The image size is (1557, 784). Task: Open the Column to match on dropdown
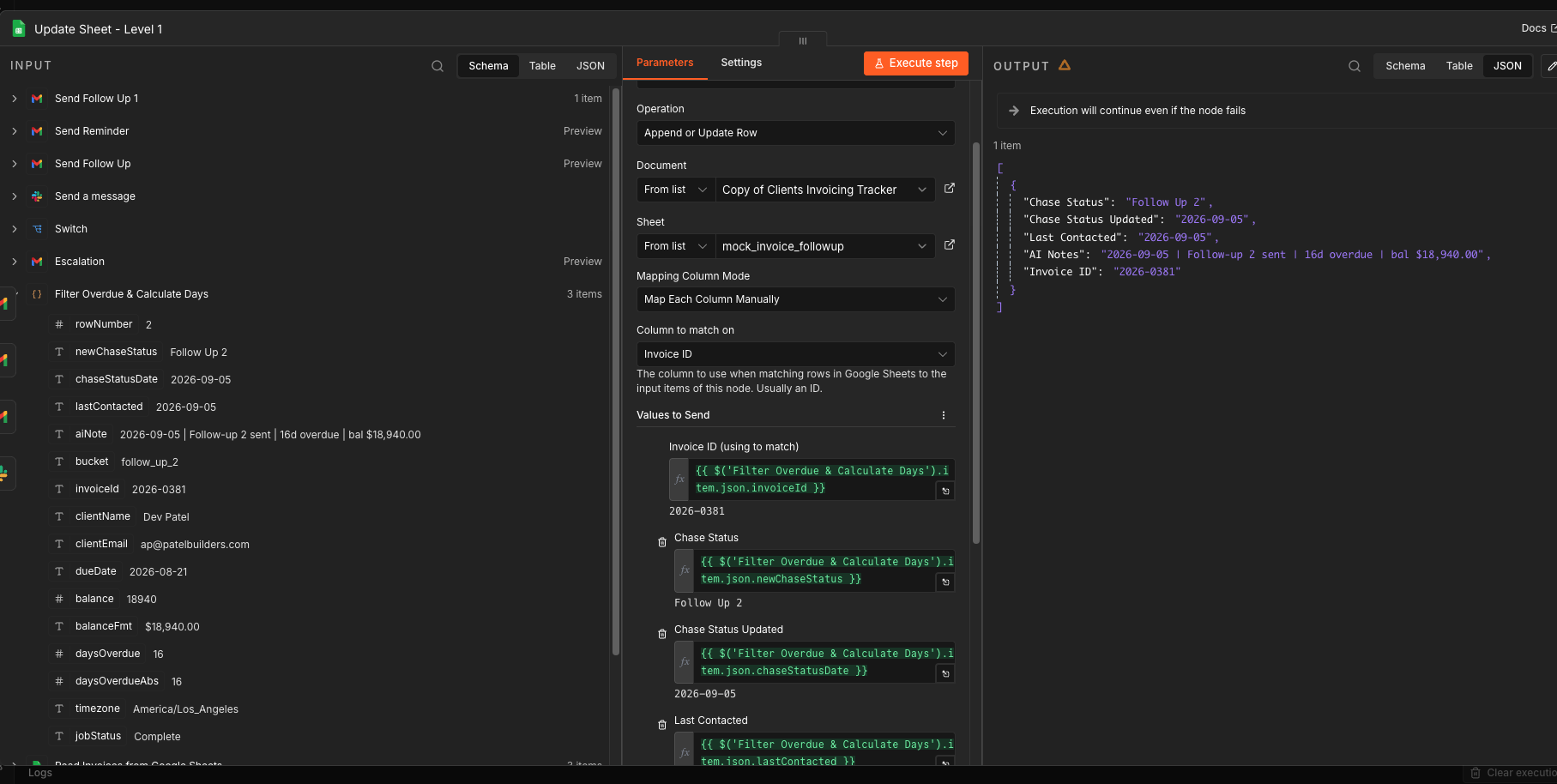tap(795, 354)
